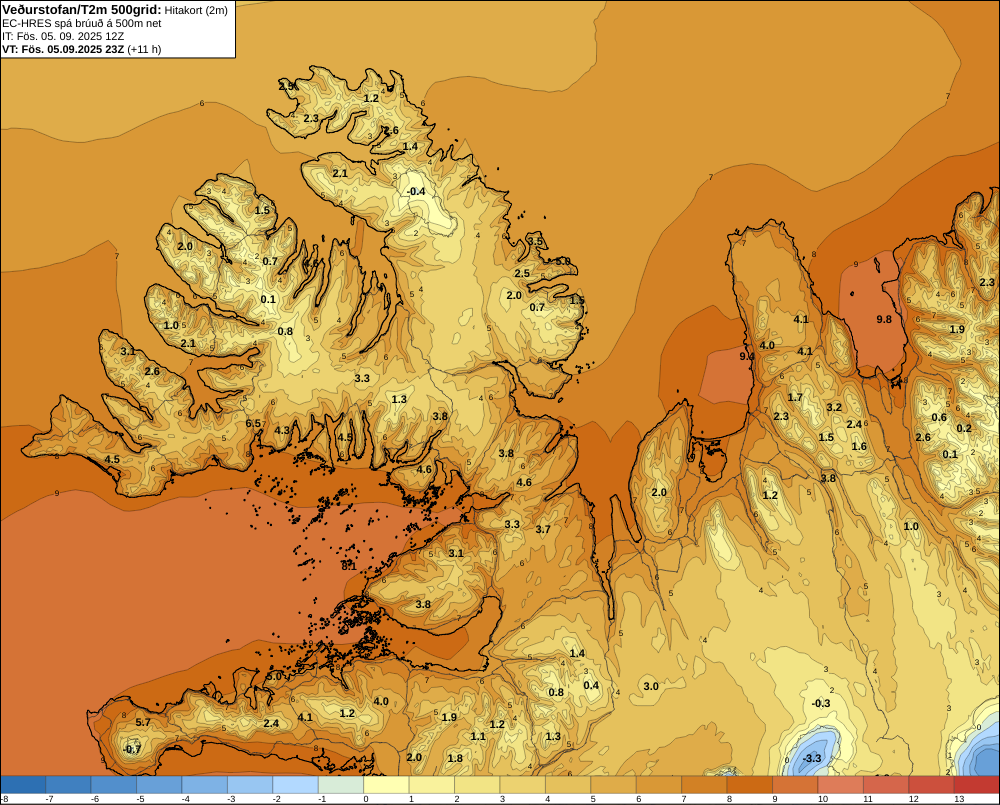Screen dimensions: 1000x805
Task: Select the legend swatch between -2 and -1
Action: point(295,784)
